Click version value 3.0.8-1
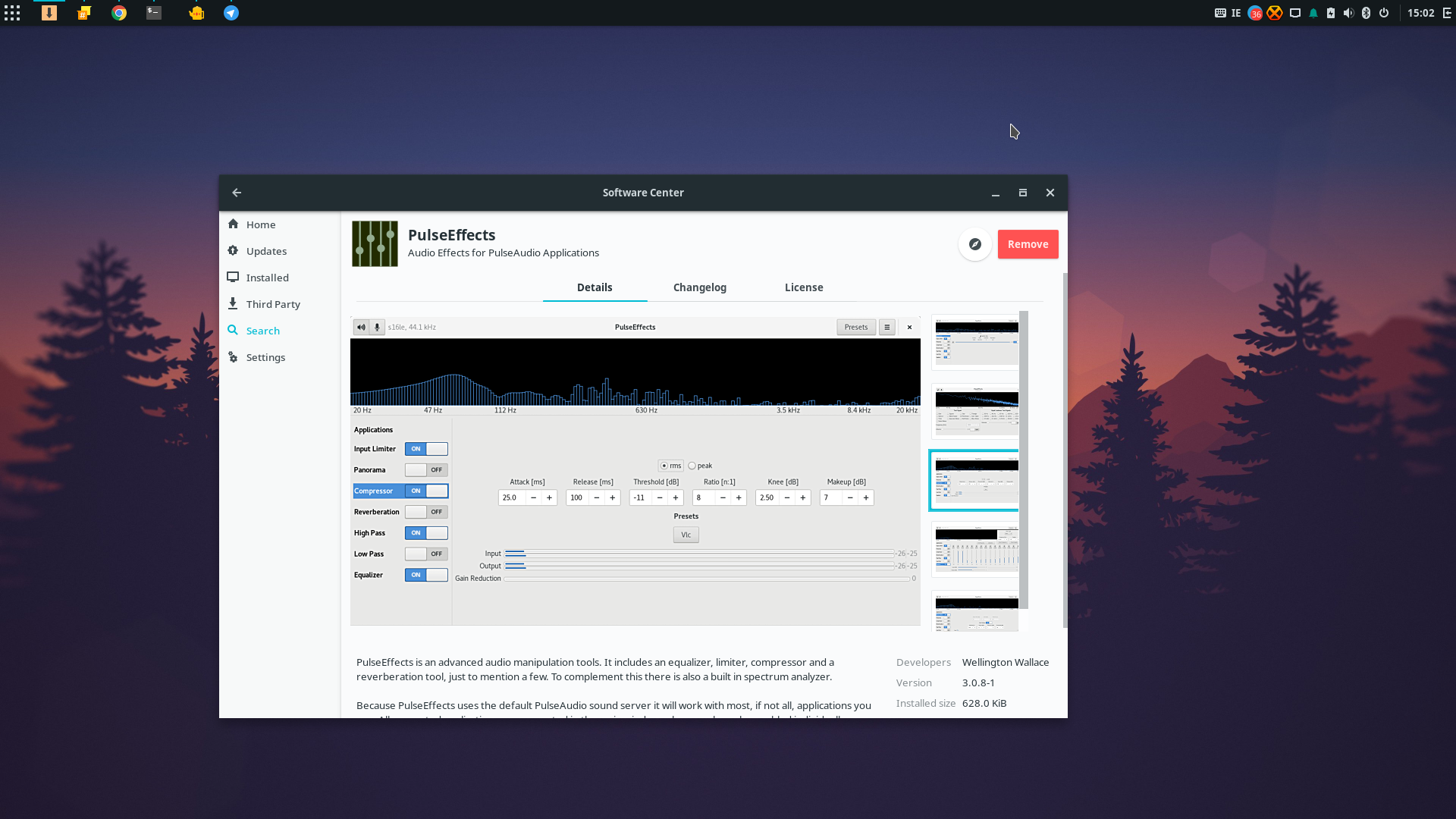This screenshot has width=1456, height=819. pos(978,682)
